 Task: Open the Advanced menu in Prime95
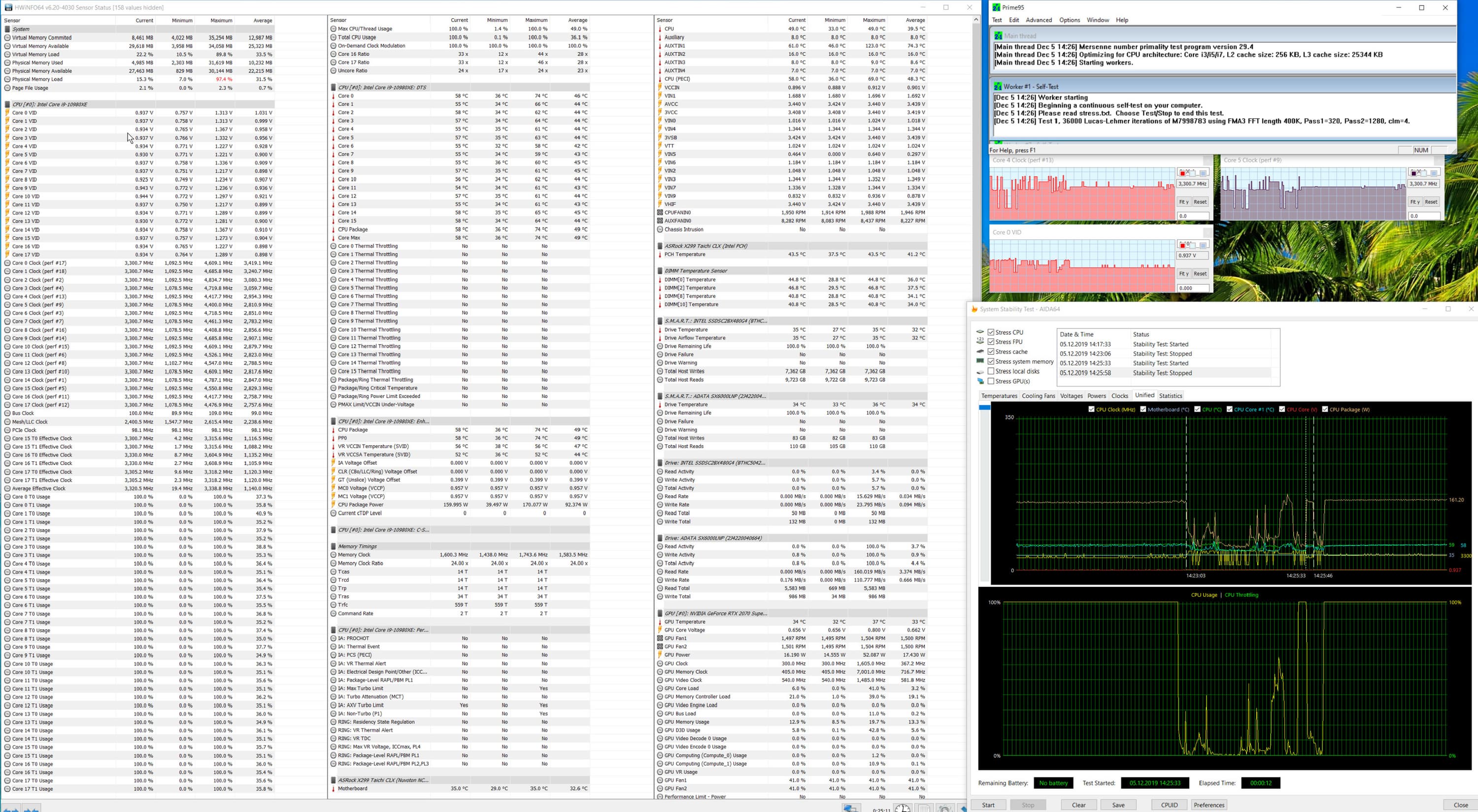(1039, 20)
